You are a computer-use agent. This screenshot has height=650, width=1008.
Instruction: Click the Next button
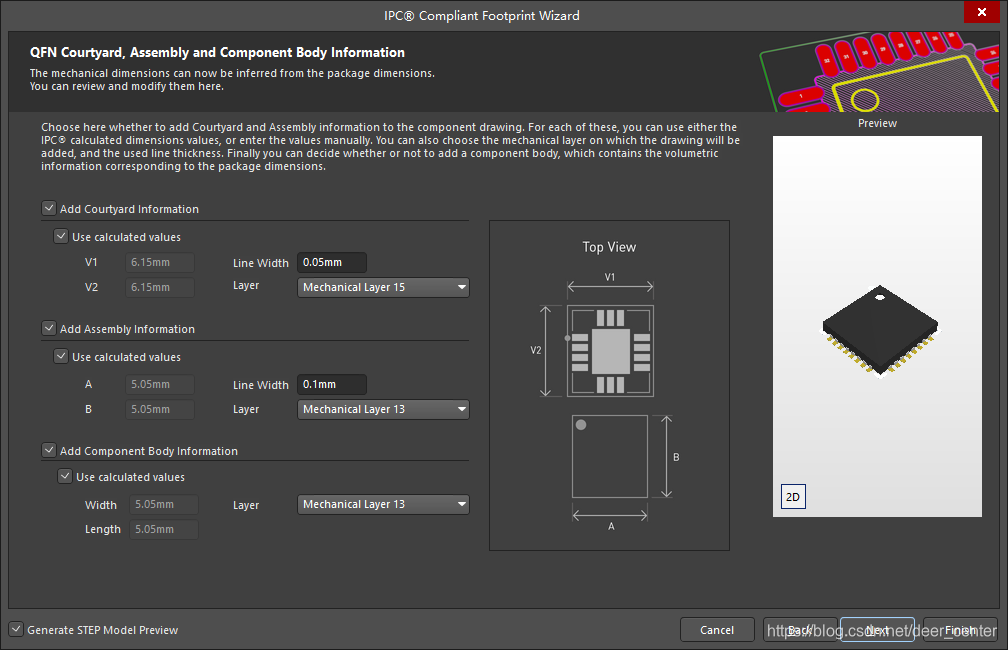click(x=877, y=630)
